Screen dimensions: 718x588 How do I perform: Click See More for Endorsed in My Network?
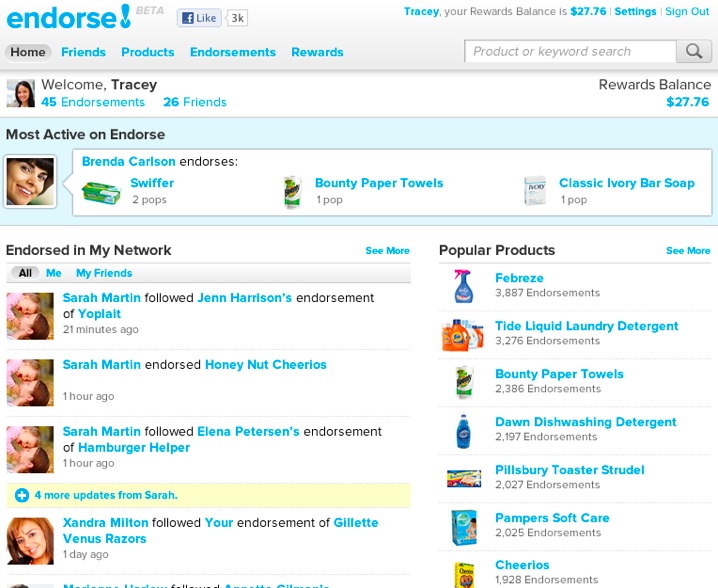point(387,250)
